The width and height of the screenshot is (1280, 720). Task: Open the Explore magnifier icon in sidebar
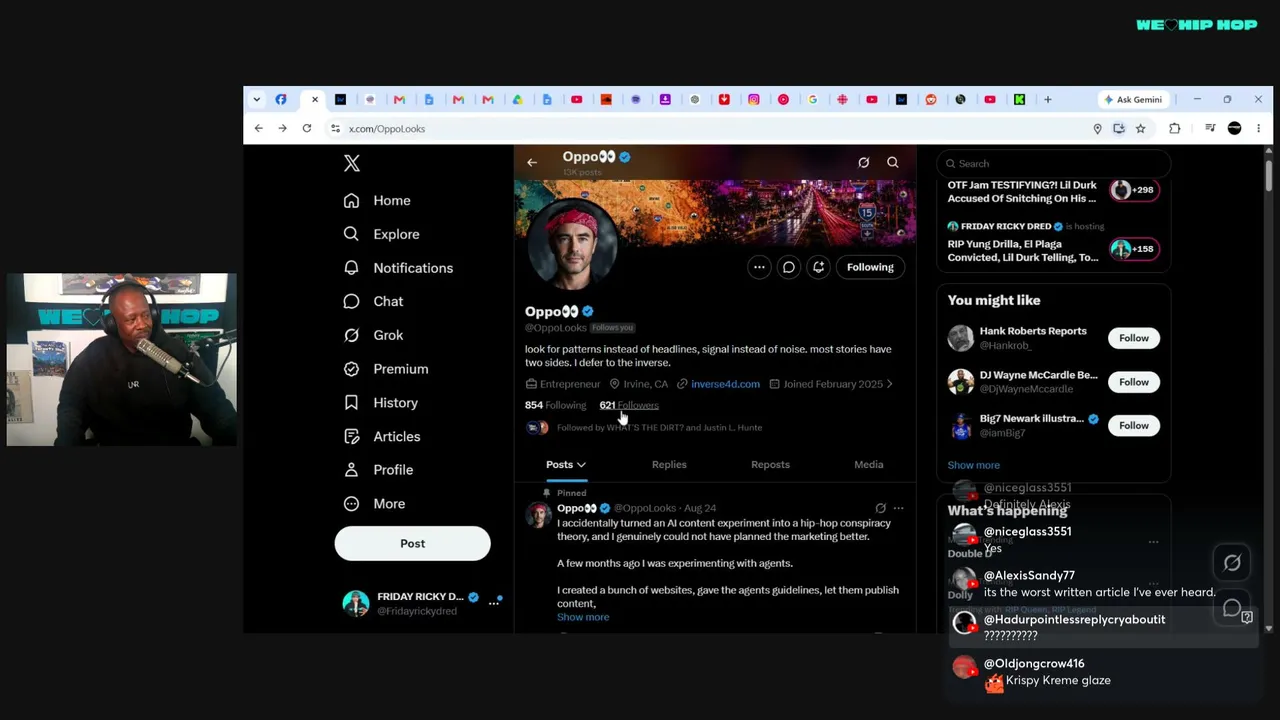point(351,234)
